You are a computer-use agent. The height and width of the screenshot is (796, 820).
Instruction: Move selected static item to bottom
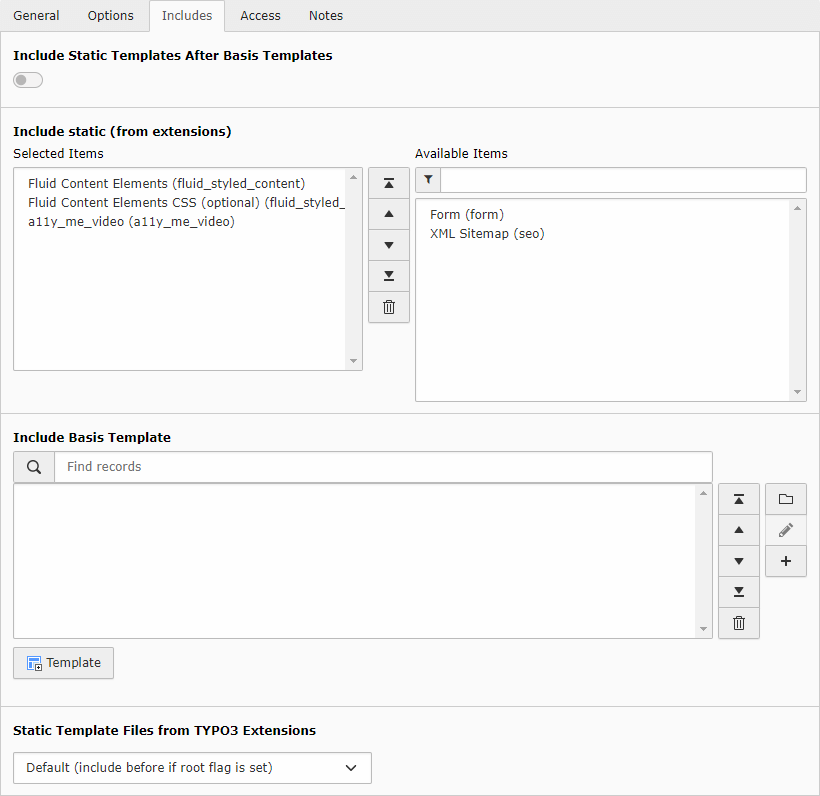pos(389,276)
